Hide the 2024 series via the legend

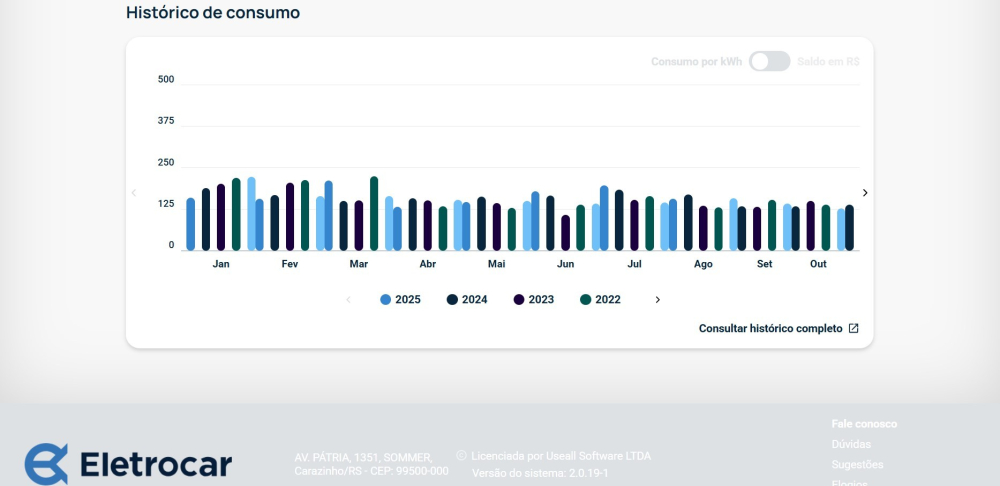point(467,300)
